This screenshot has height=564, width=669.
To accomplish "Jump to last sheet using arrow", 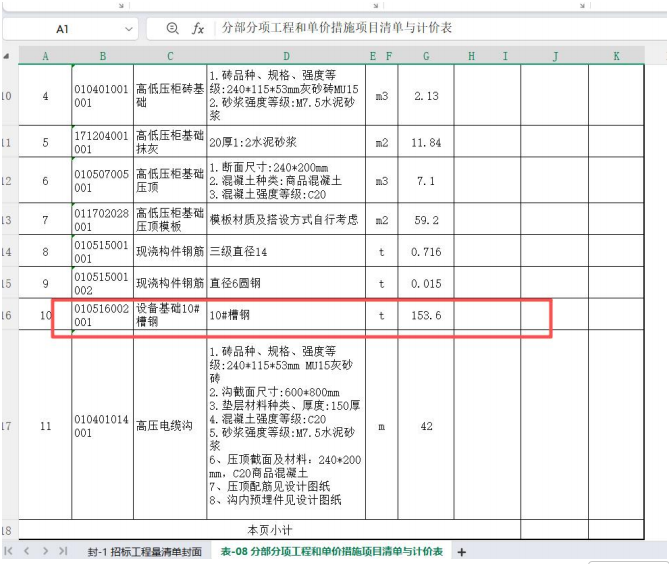I will (x=62, y=552).
